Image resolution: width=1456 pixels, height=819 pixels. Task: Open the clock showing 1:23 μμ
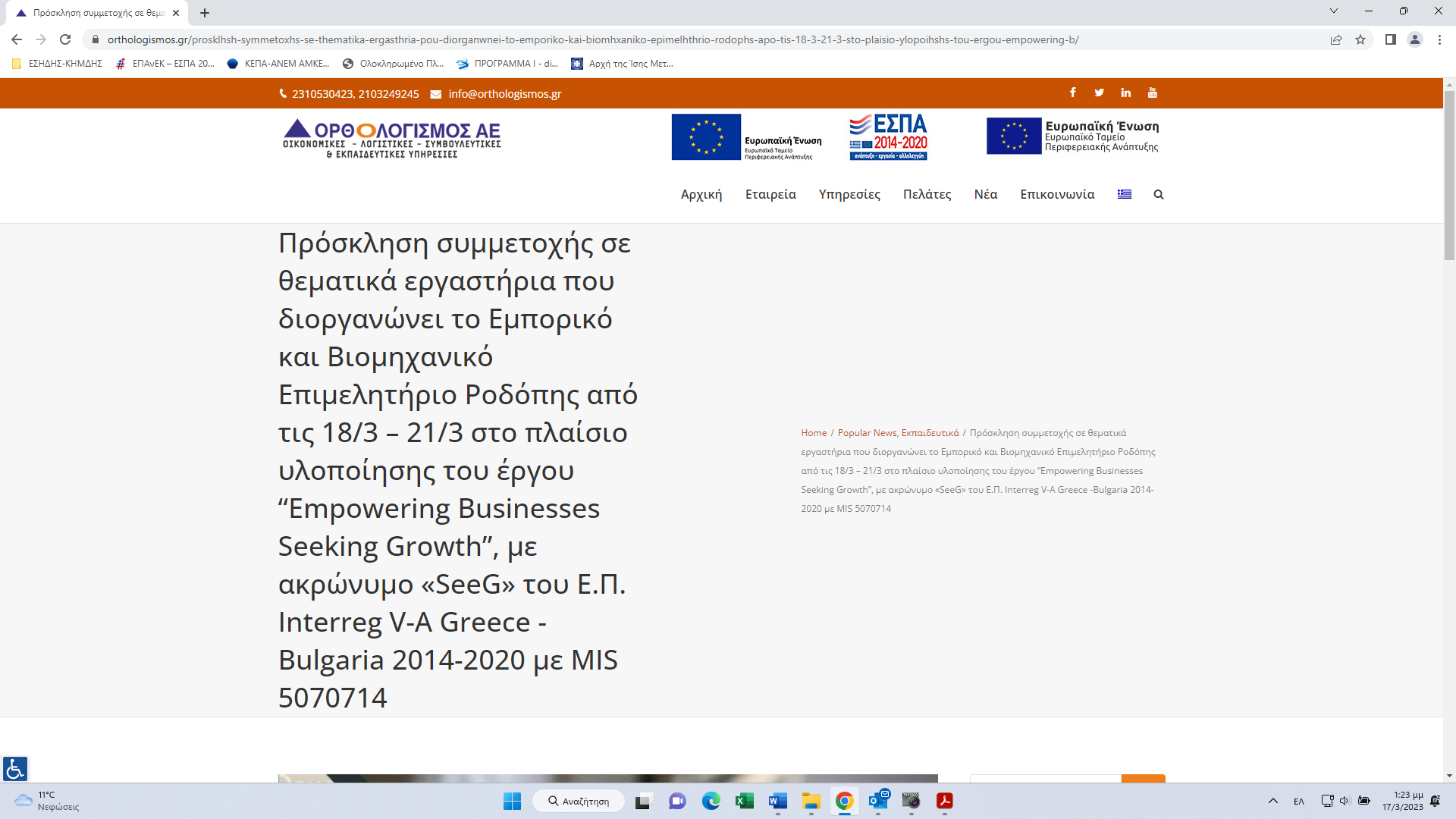pyautogui.click(x=1402, y=802)
